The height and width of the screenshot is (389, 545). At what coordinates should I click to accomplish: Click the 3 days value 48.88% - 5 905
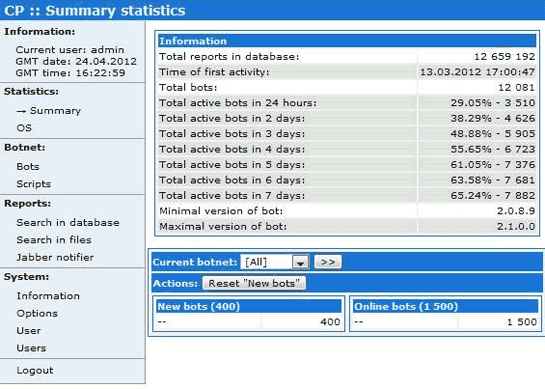click(493, 133)
